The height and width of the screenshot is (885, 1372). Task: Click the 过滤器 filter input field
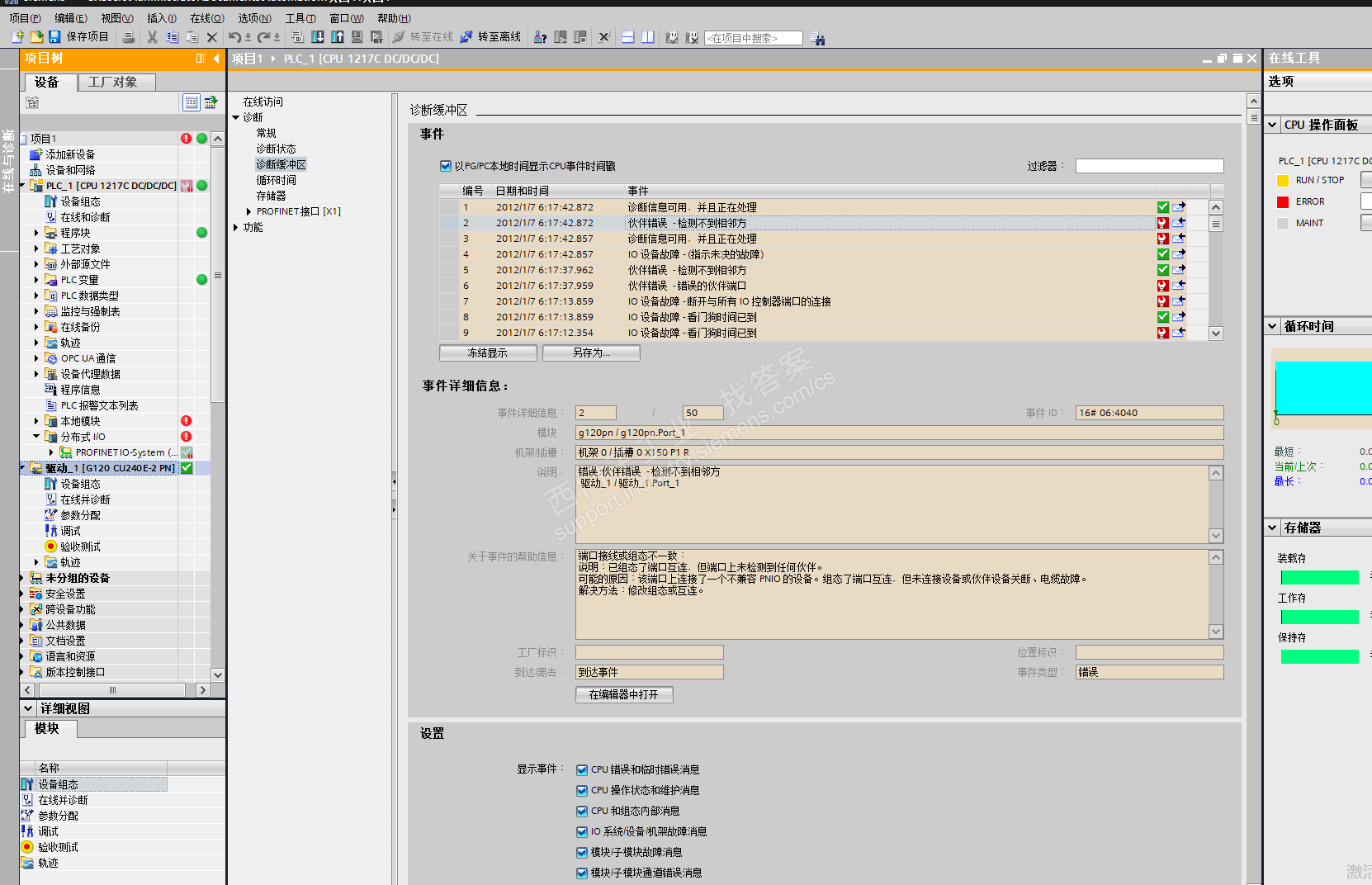click(x=1148, y=166)
